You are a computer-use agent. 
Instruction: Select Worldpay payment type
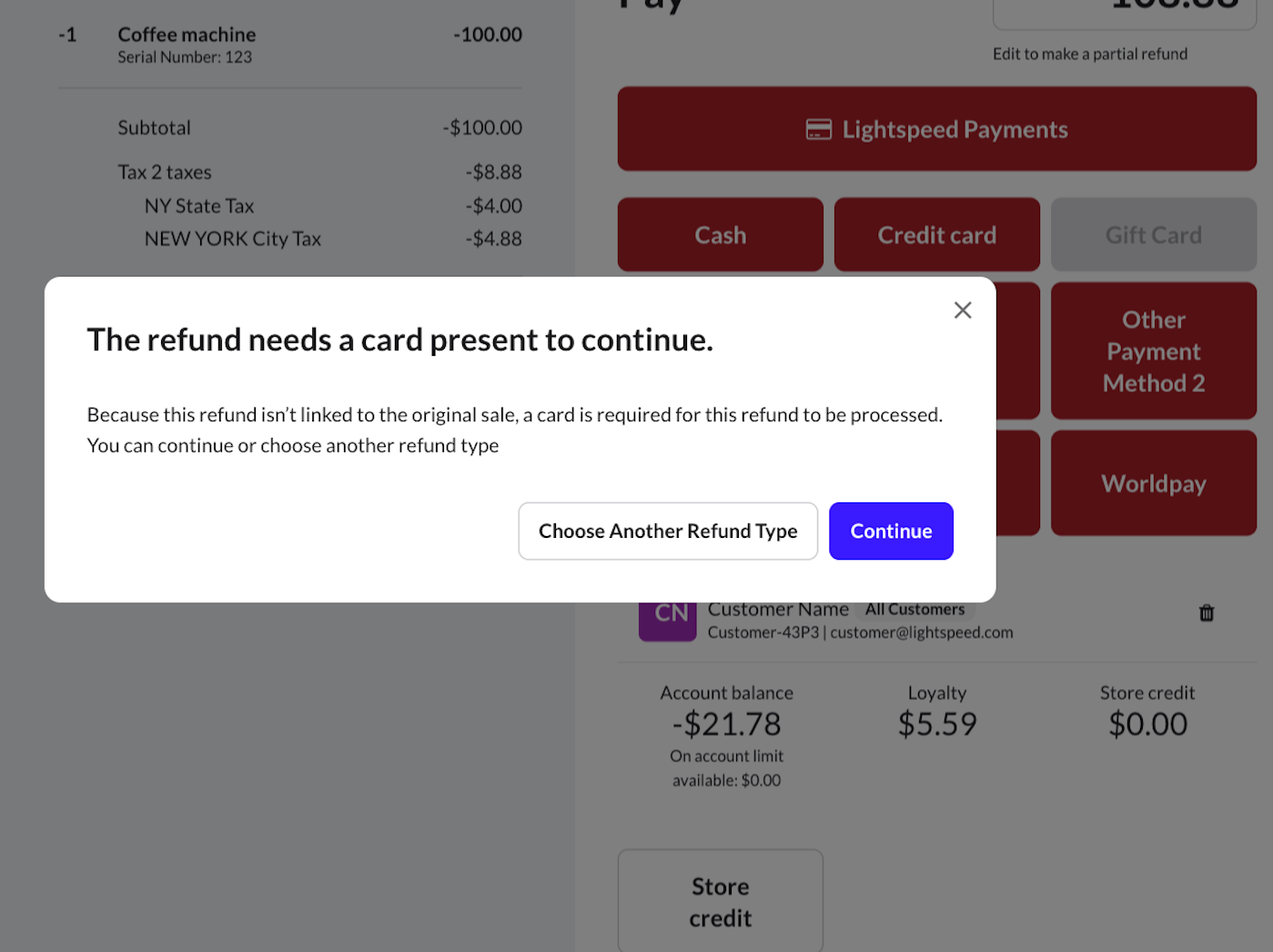pos(1153,483)
